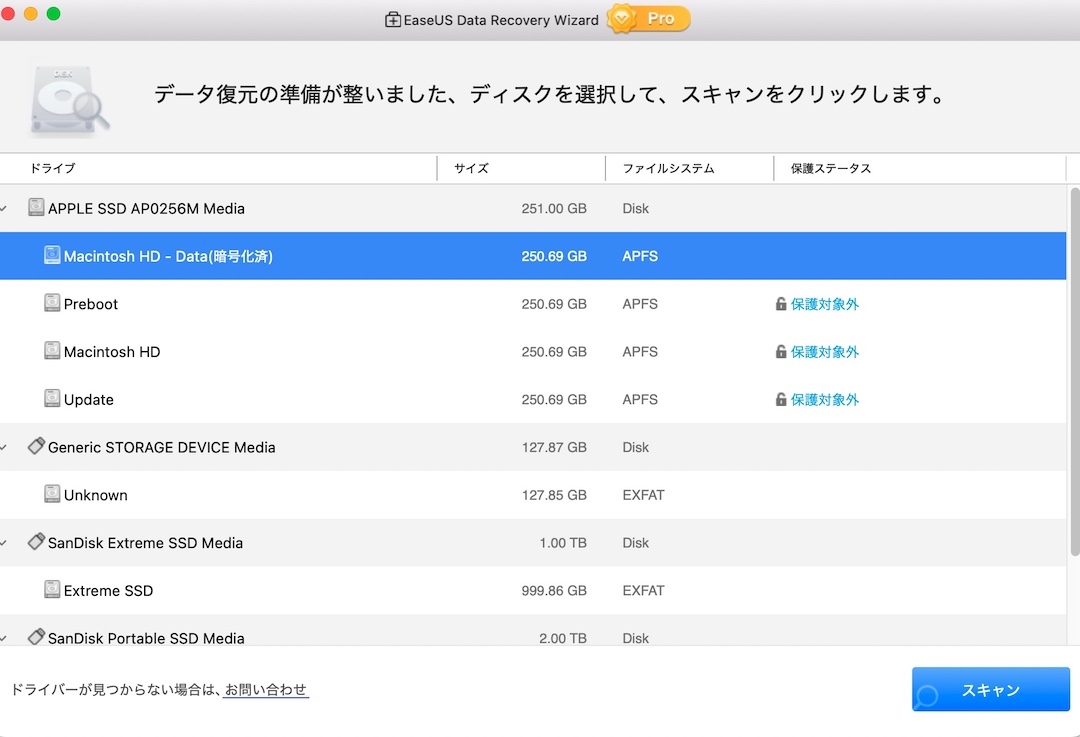Click the 127.87 GB size value
Image resolution: width=1080 pixels, height=737 pixels.
(x=554, y=448)
